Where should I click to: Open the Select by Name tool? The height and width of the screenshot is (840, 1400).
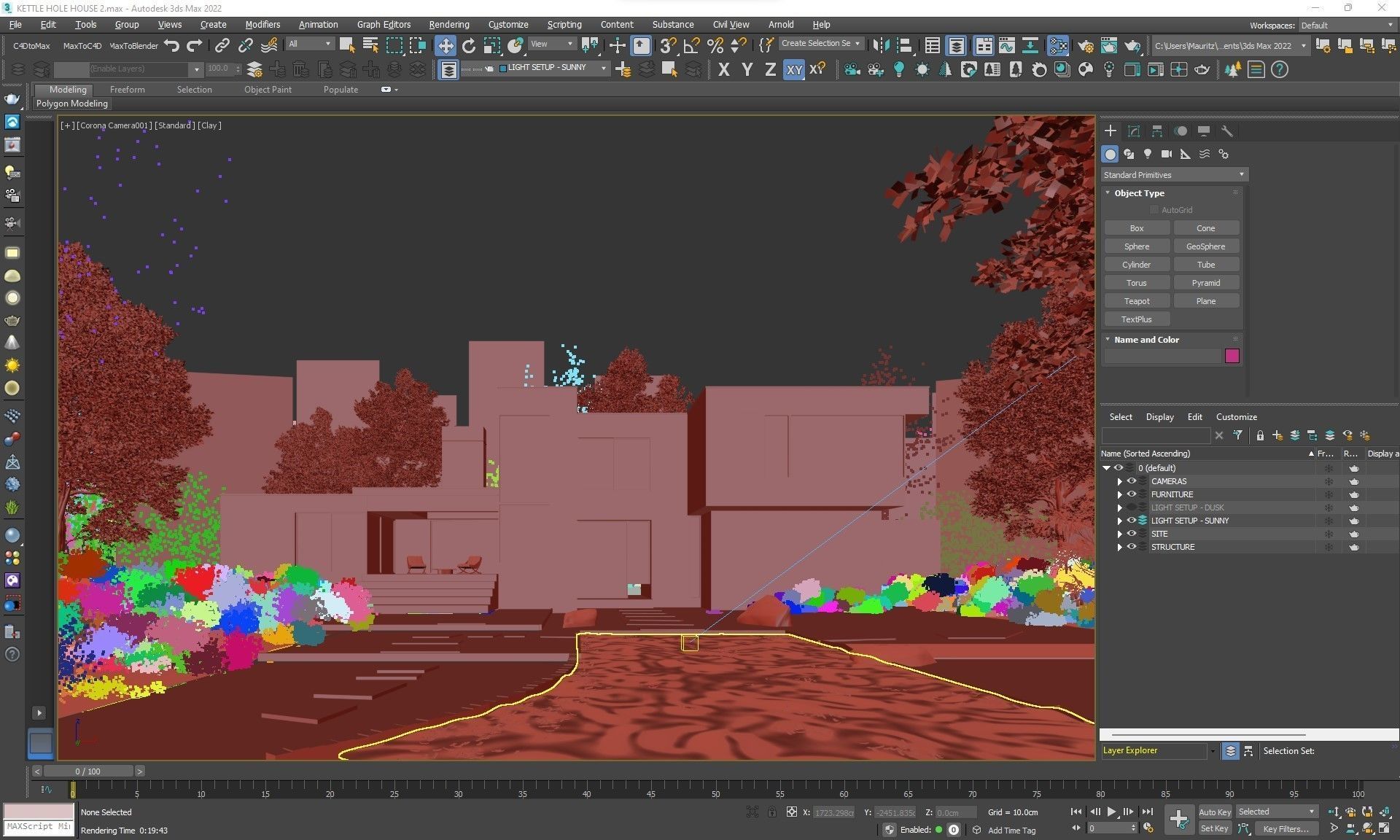pyautogui.click(x=370, y=45)
